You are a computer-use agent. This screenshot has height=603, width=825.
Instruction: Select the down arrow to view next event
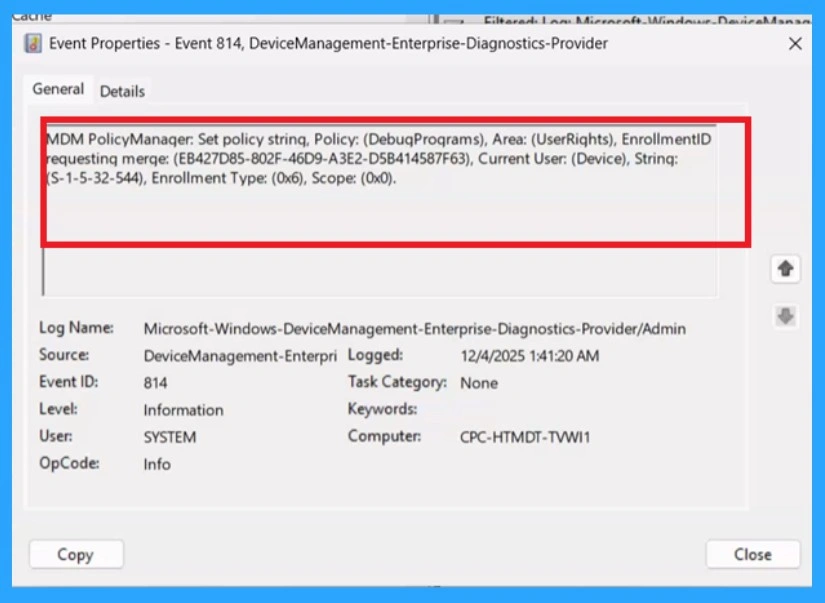pyautogui.click(x=786, y=314)
